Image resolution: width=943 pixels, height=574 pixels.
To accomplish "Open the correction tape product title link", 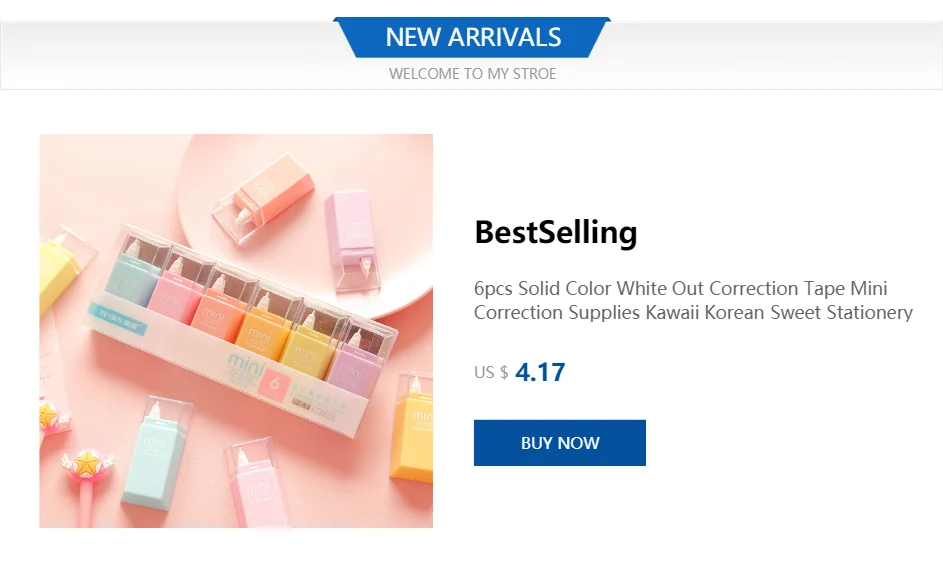I will pyautogui.click(x=693, y=300).
